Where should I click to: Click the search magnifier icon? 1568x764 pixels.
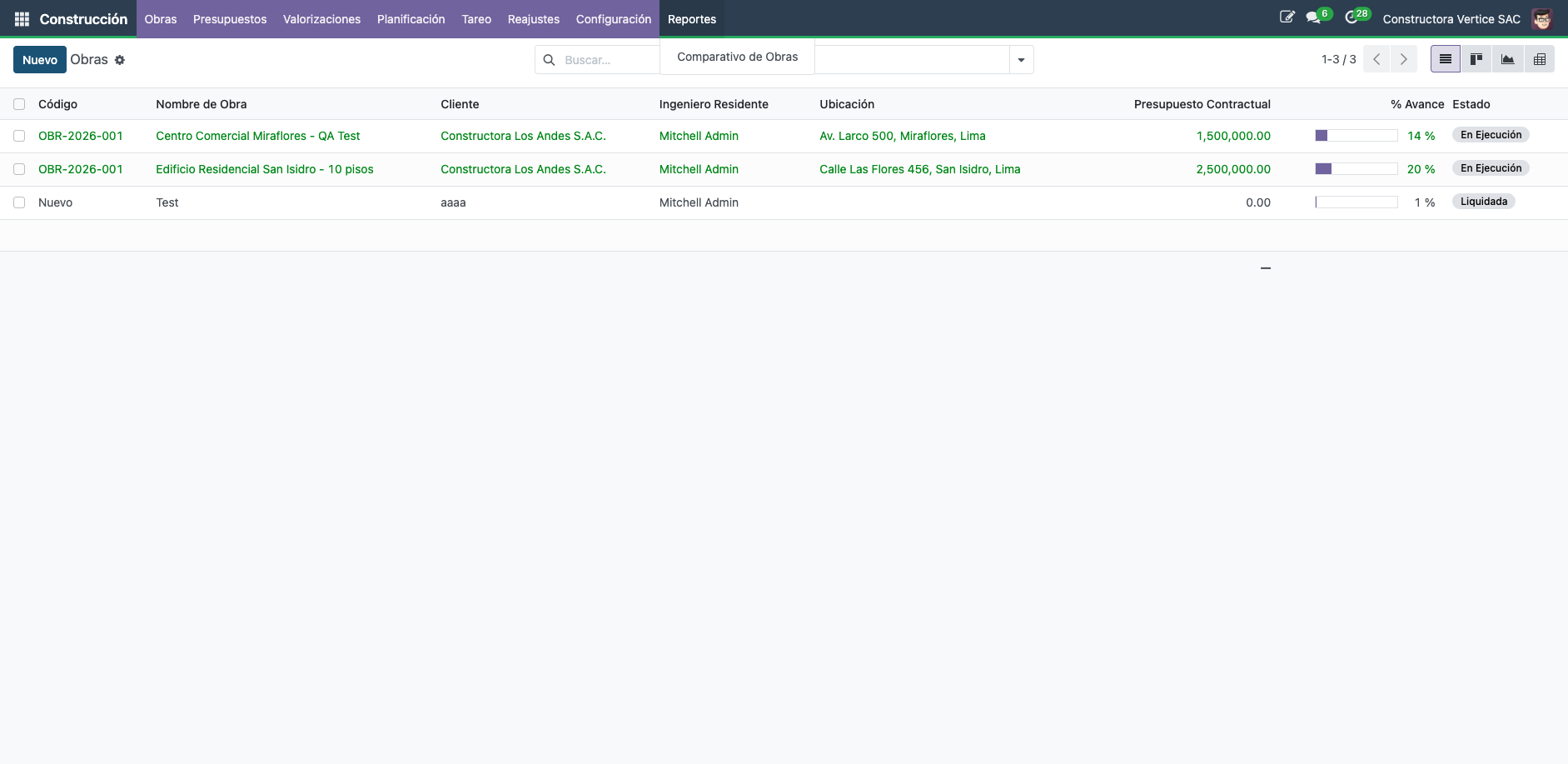pos(549,60)
